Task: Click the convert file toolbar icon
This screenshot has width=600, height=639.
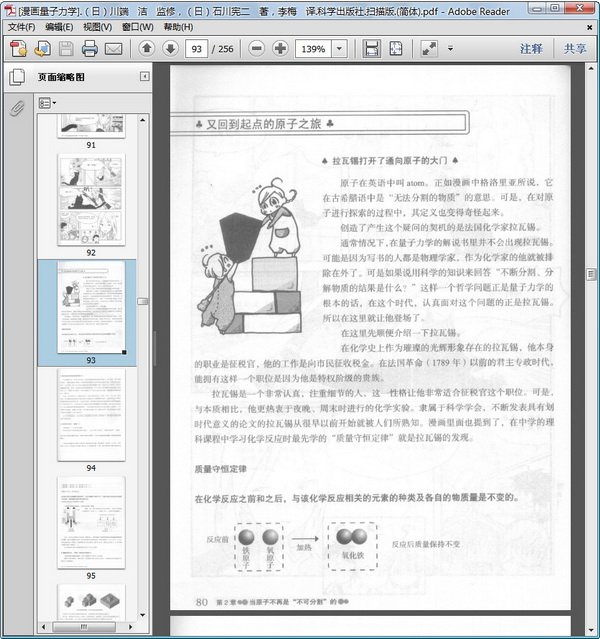Action: point(42,48)
